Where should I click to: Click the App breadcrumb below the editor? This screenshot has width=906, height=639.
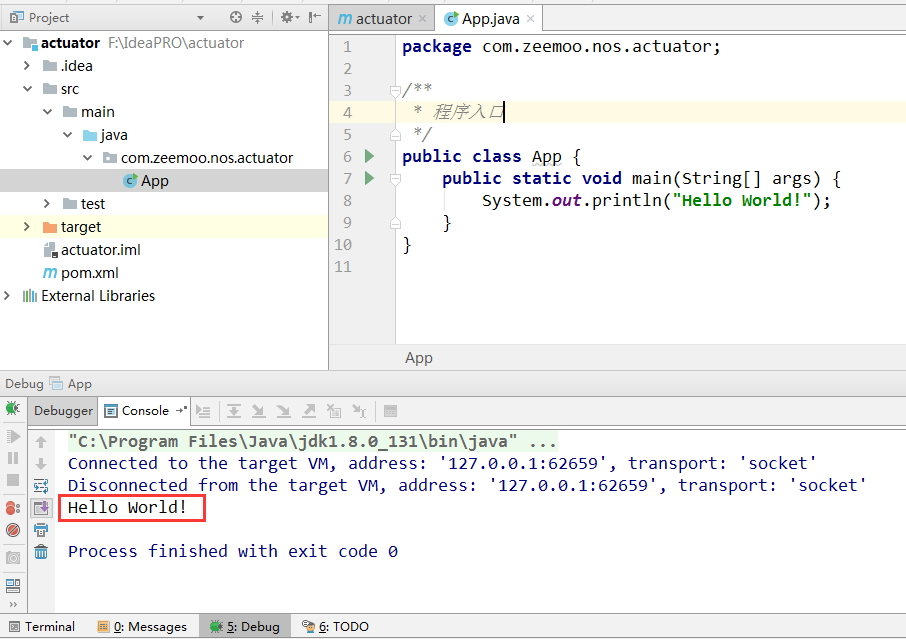click(x=419, y=358)
